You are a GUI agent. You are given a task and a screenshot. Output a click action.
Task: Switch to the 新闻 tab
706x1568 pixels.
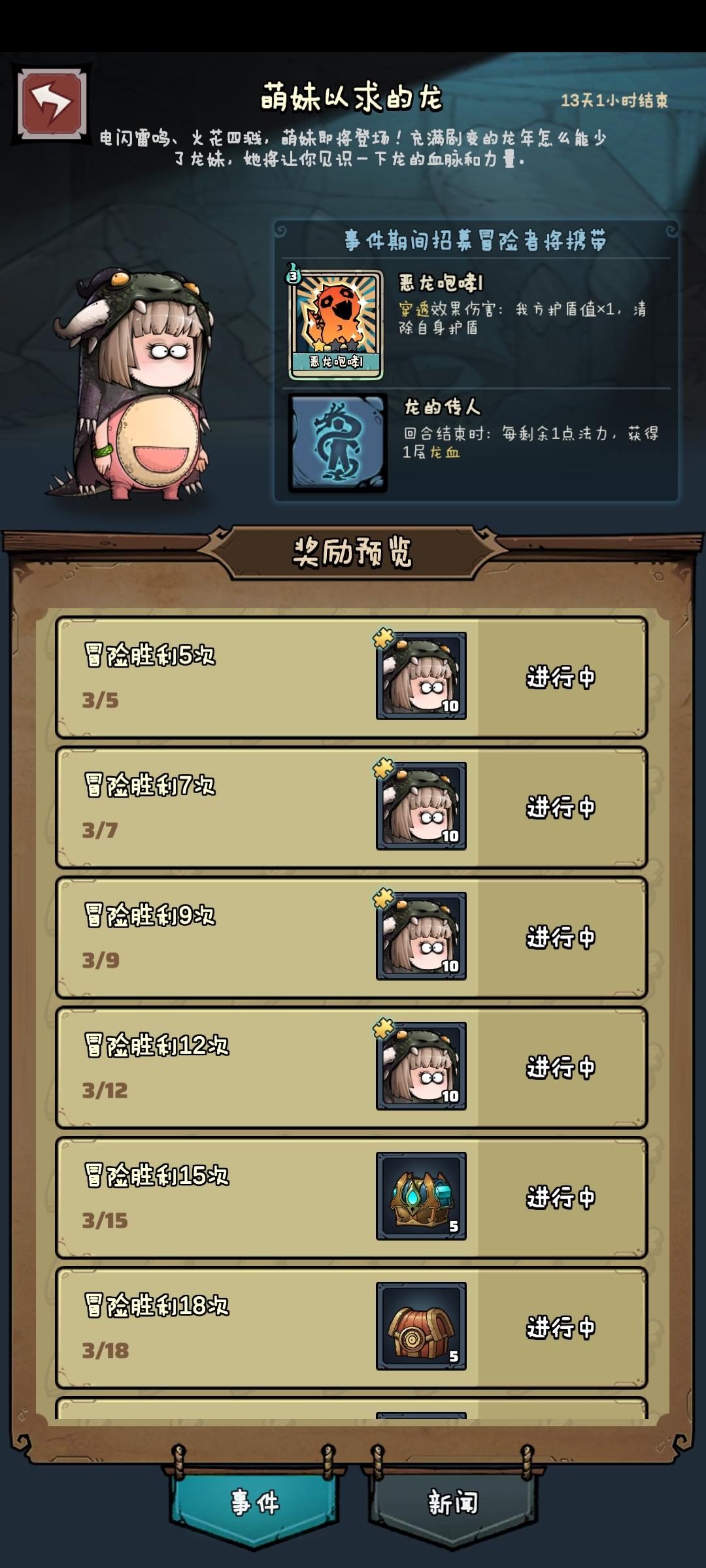point(453,1503)
